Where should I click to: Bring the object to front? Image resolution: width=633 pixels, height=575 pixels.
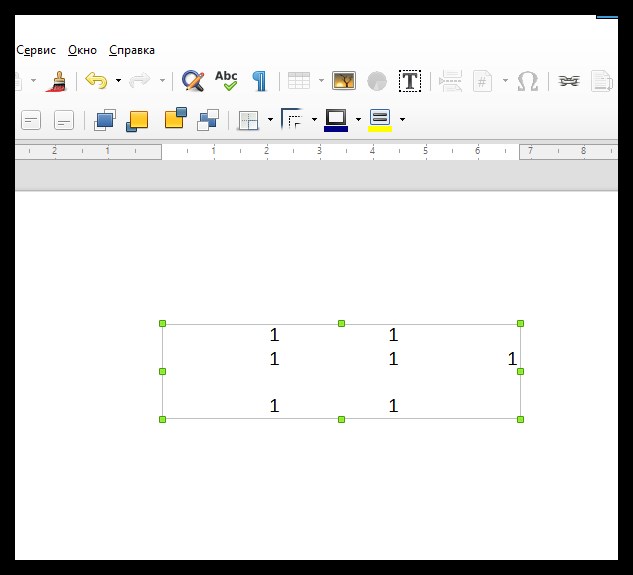pyautogui.click(x=105, y=120)
